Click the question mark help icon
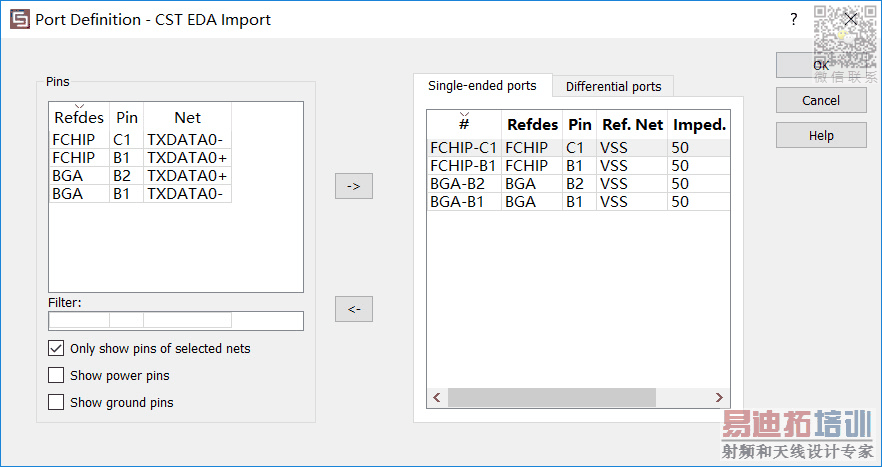Image resolution: width=882 pixels, height=467 pixels. click(793, 19)
